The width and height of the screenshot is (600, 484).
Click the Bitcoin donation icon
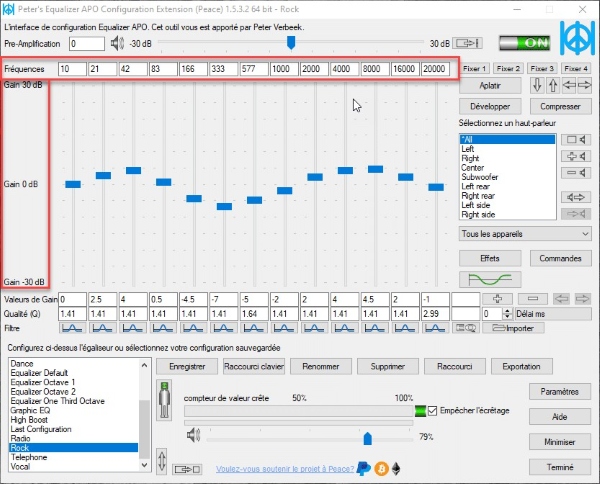(x=381, y=469)
